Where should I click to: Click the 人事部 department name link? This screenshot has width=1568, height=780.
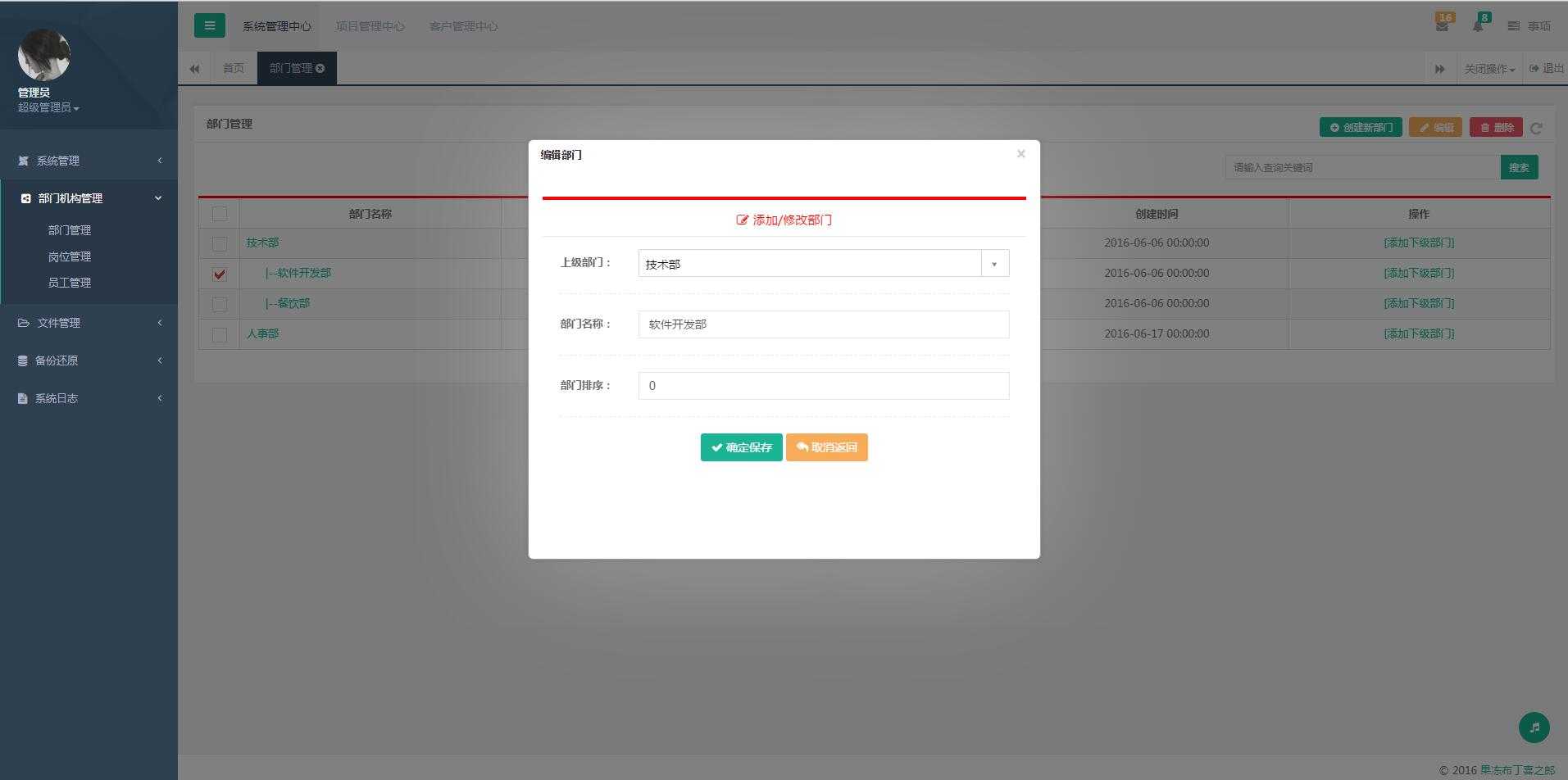click(263, 333)
